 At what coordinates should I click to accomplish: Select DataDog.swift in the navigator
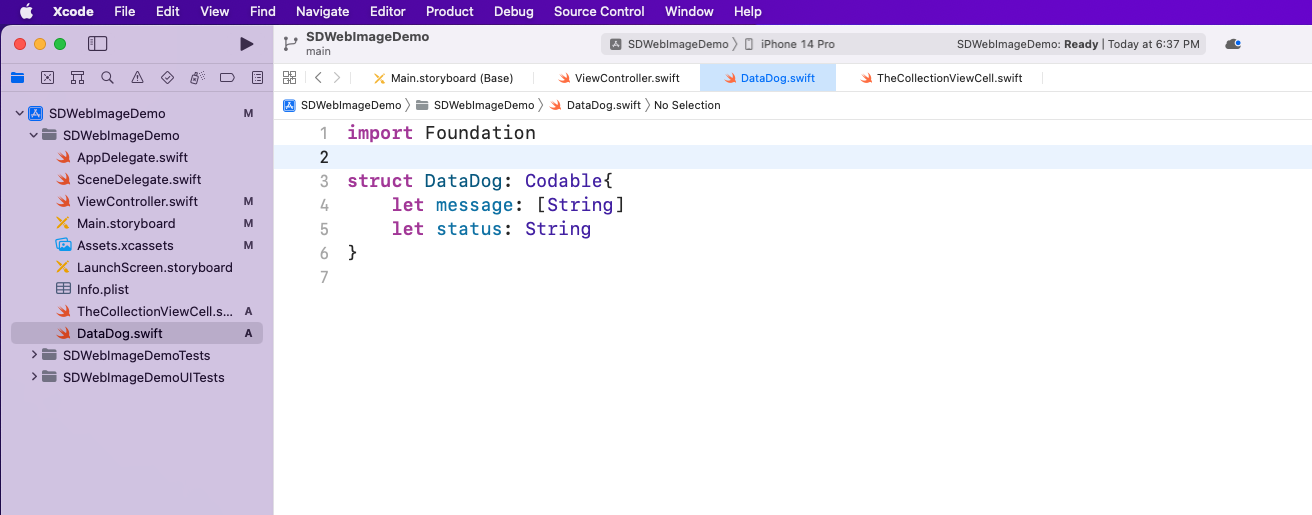pos(137,333)
